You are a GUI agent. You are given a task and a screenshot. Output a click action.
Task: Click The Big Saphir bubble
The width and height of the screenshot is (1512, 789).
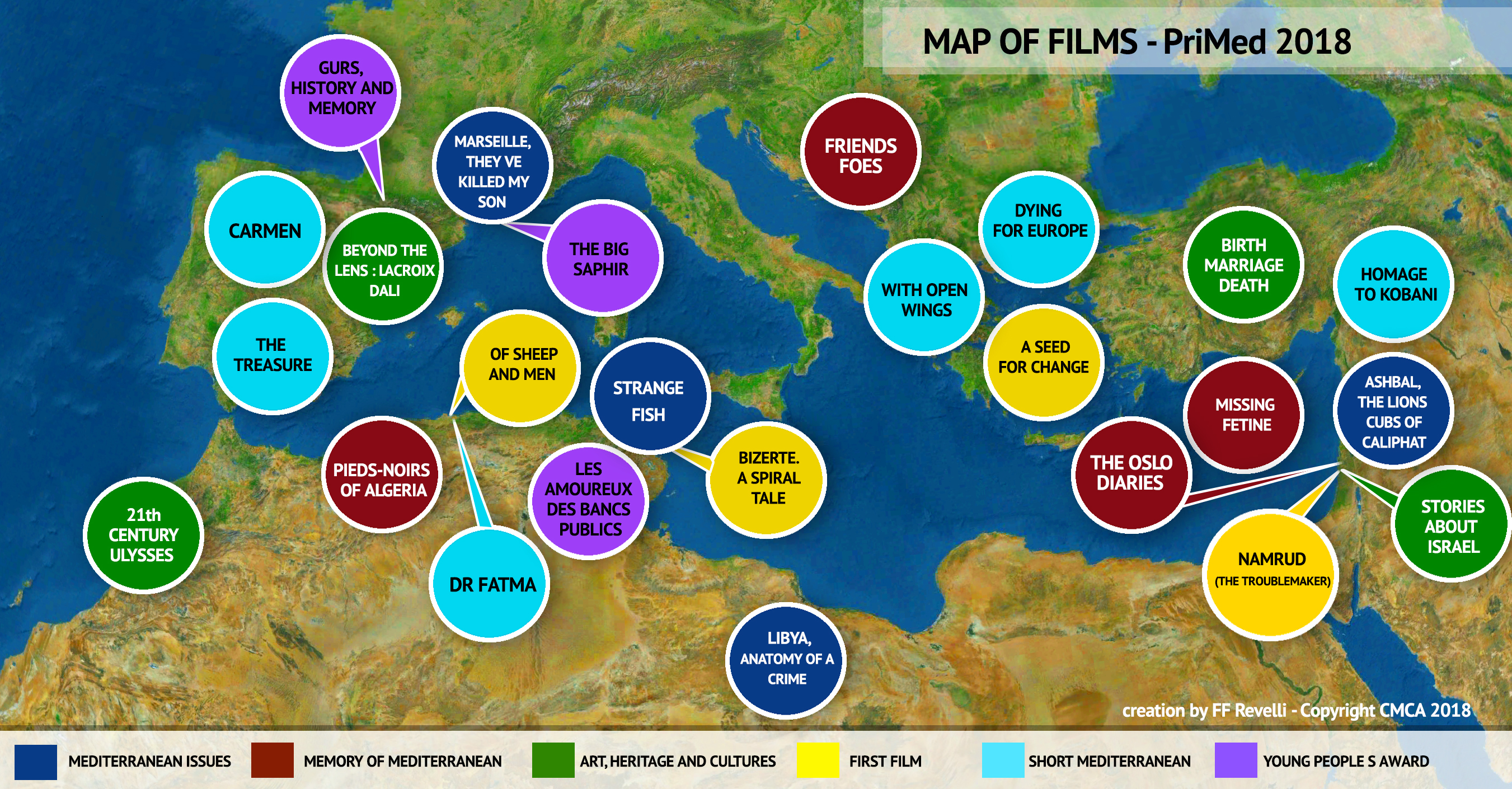601,259
